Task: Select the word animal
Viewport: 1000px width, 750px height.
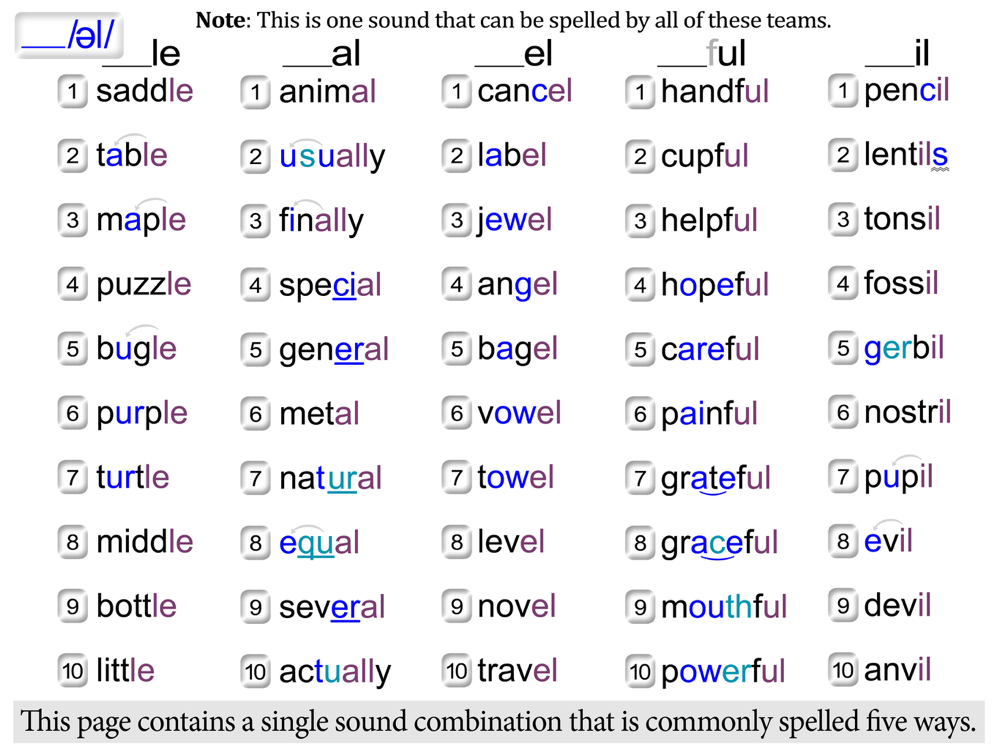Action: tap(327, 91)
